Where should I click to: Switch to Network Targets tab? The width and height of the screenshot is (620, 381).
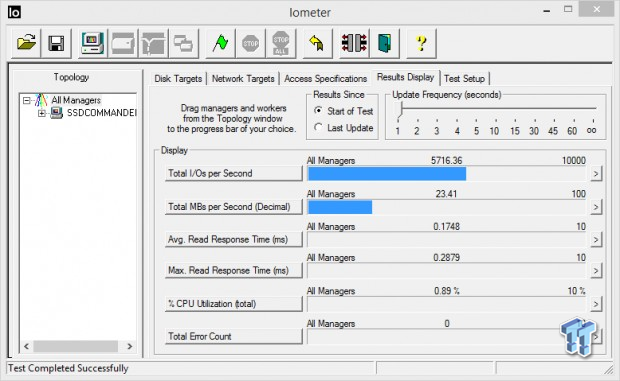point(243,79)
